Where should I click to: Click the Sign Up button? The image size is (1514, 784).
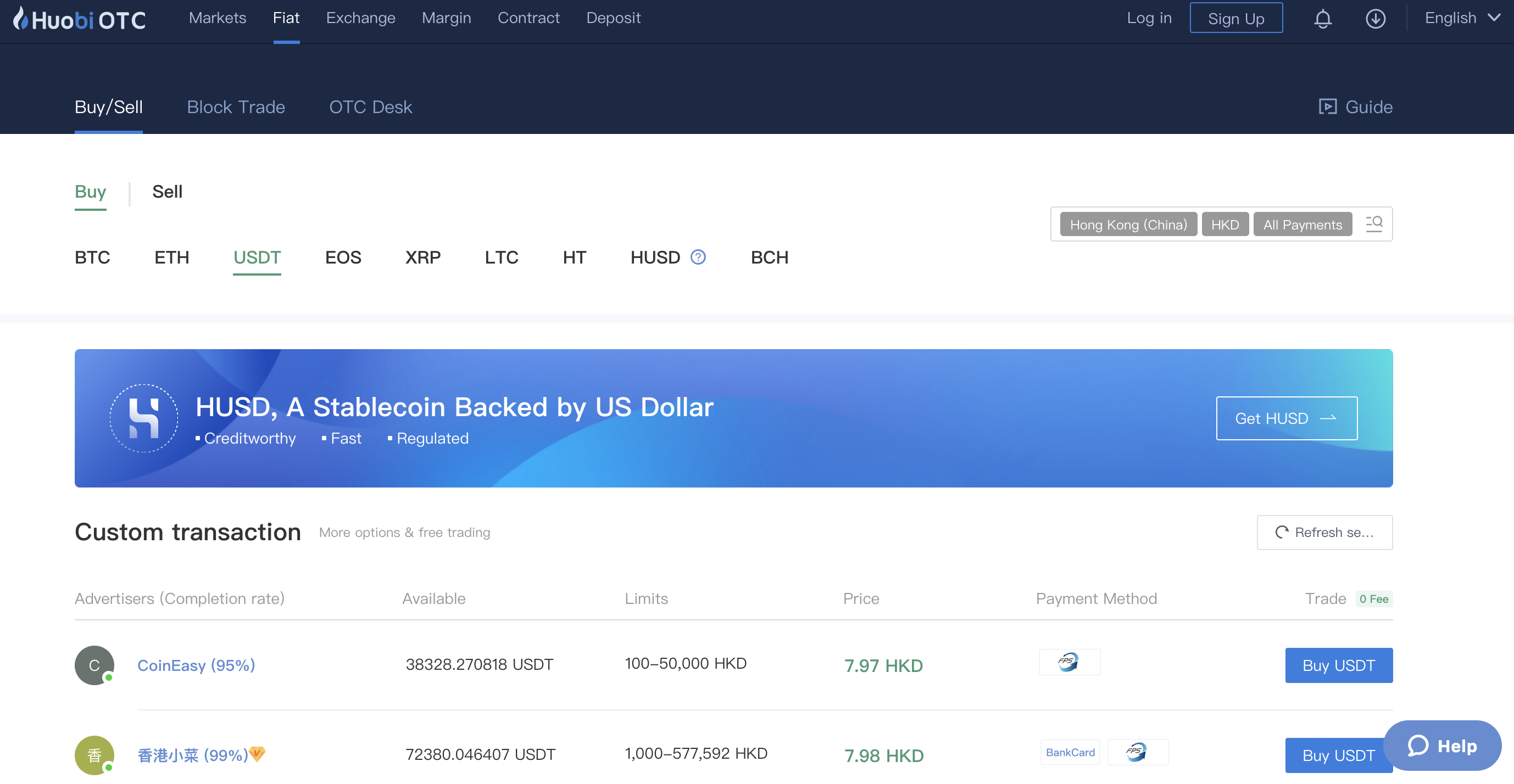click(1236, 18)
